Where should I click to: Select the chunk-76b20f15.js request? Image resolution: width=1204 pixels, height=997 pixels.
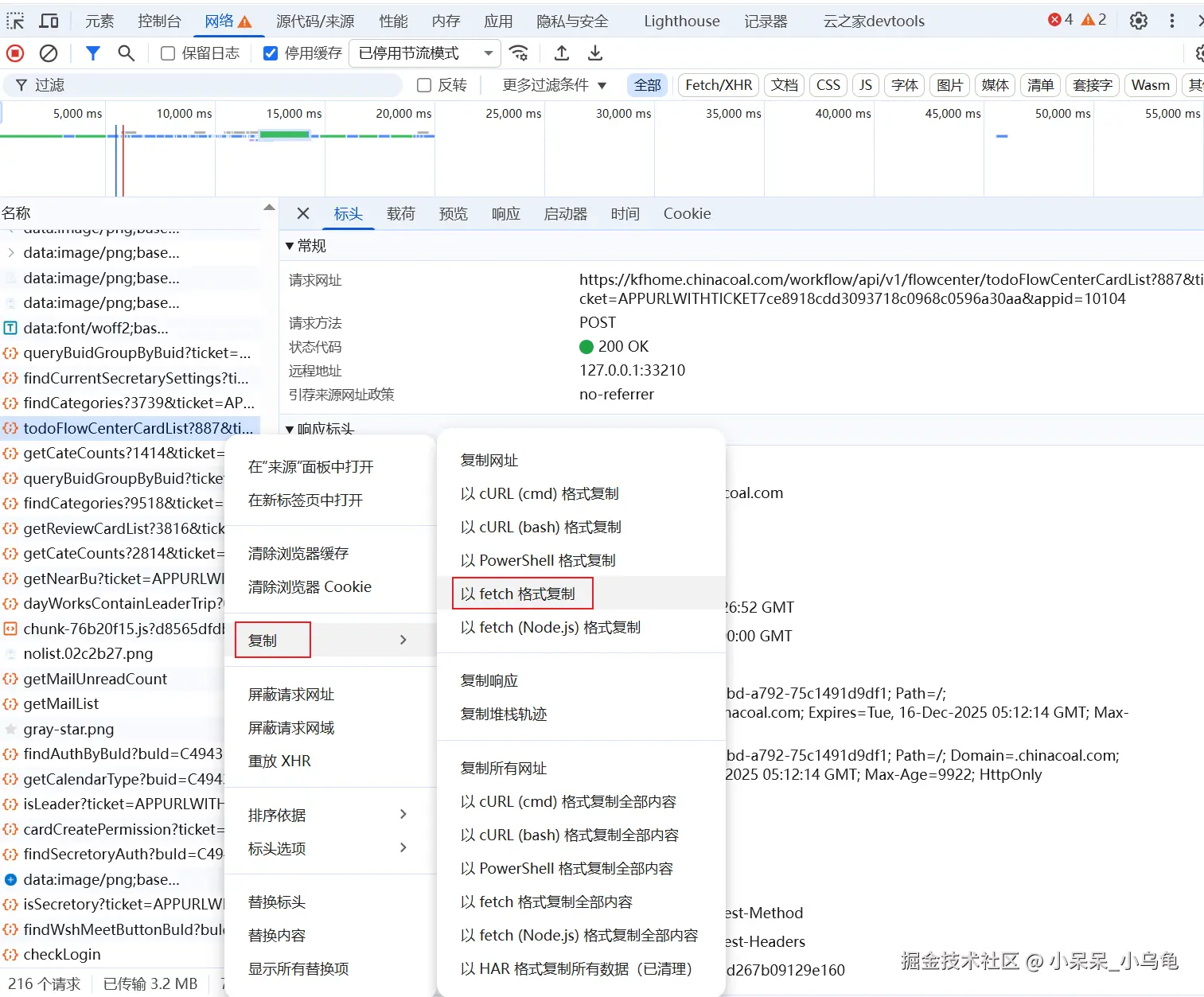(x=112, y=629)
